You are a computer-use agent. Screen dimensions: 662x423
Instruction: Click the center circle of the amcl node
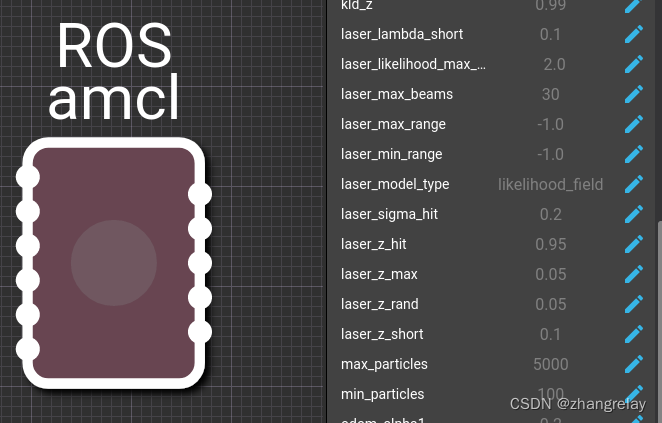pyautogui.click(x=114, y=263)
